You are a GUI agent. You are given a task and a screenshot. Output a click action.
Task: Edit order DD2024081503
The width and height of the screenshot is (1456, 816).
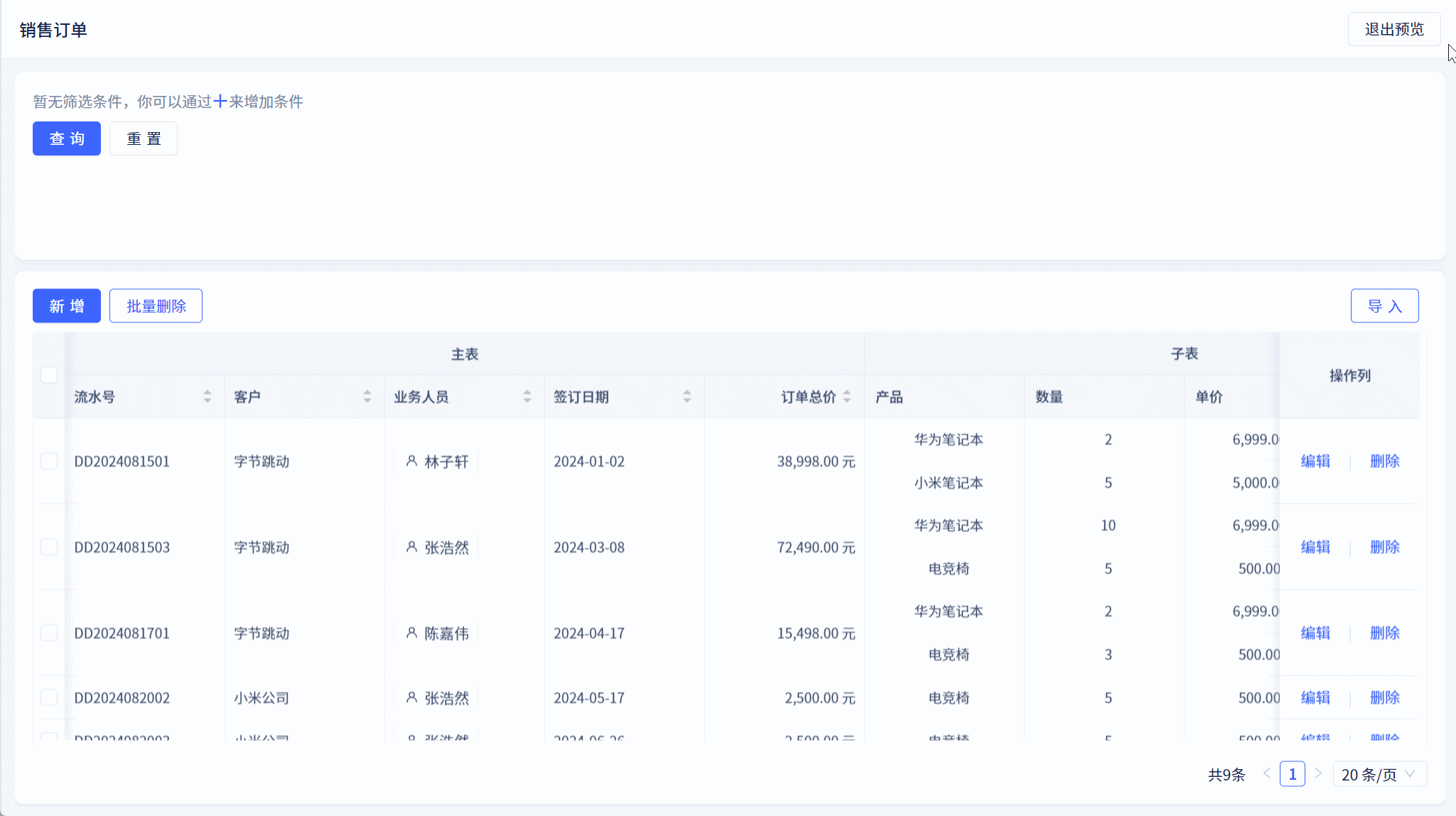(x=1315, y=547)
